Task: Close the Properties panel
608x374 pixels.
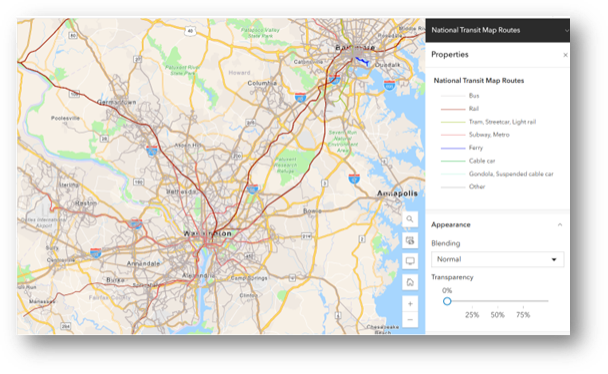Action: [565, 55]
